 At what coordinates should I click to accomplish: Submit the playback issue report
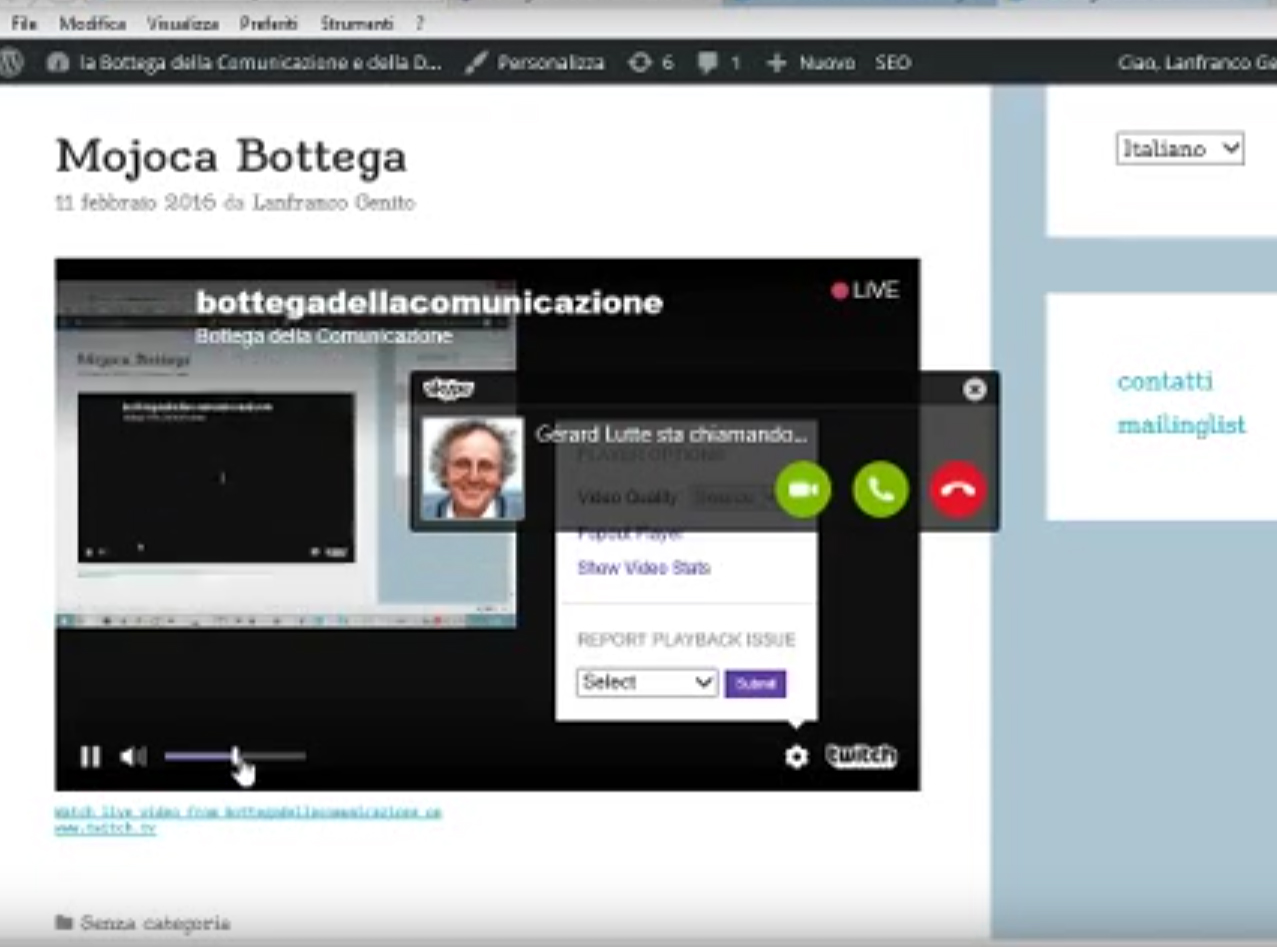[755, 684]
